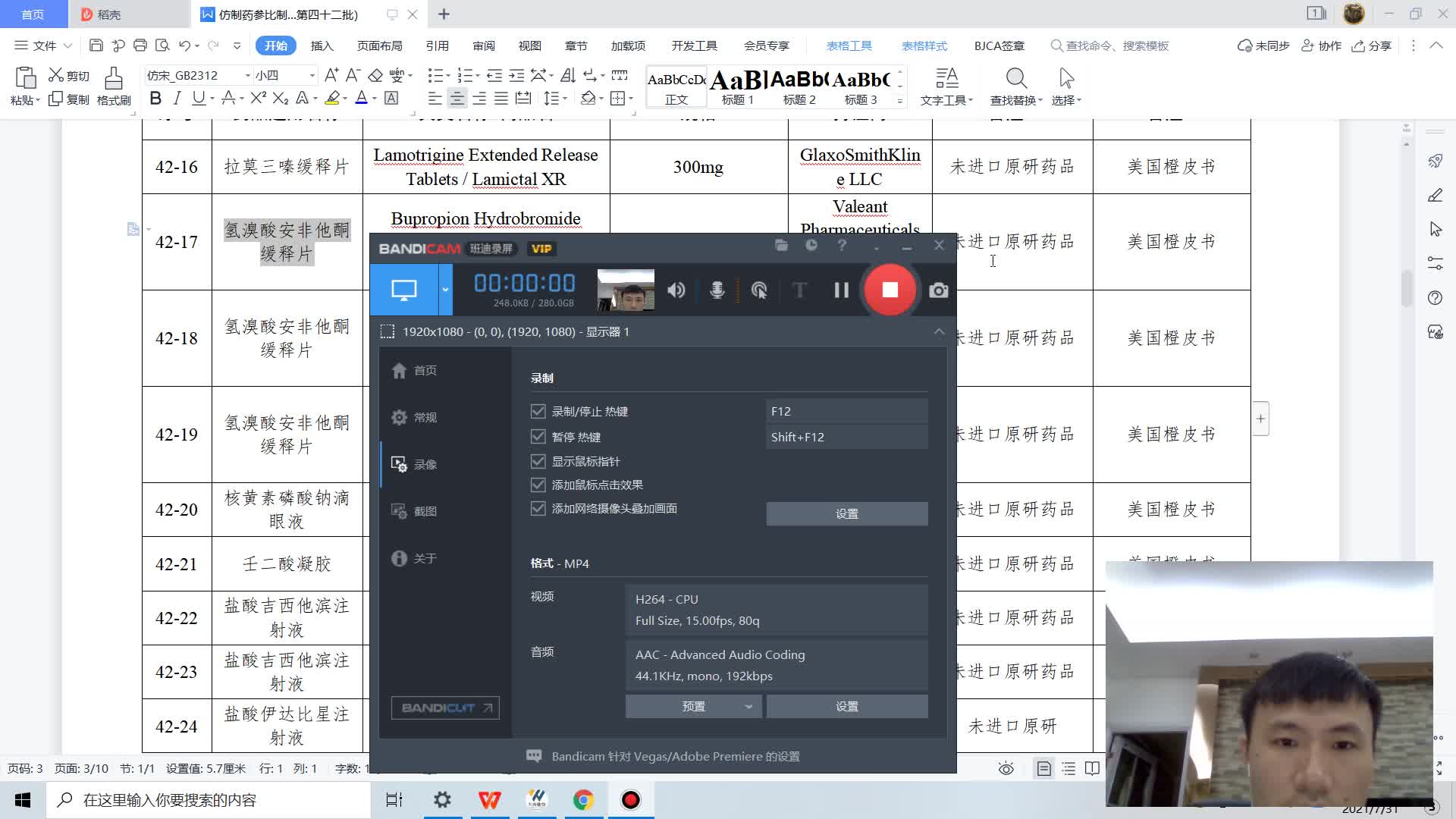Viewport: 1456px width, 819px height.
Task: Click the 协作 collaborate button
Action: click(1321, 45)
